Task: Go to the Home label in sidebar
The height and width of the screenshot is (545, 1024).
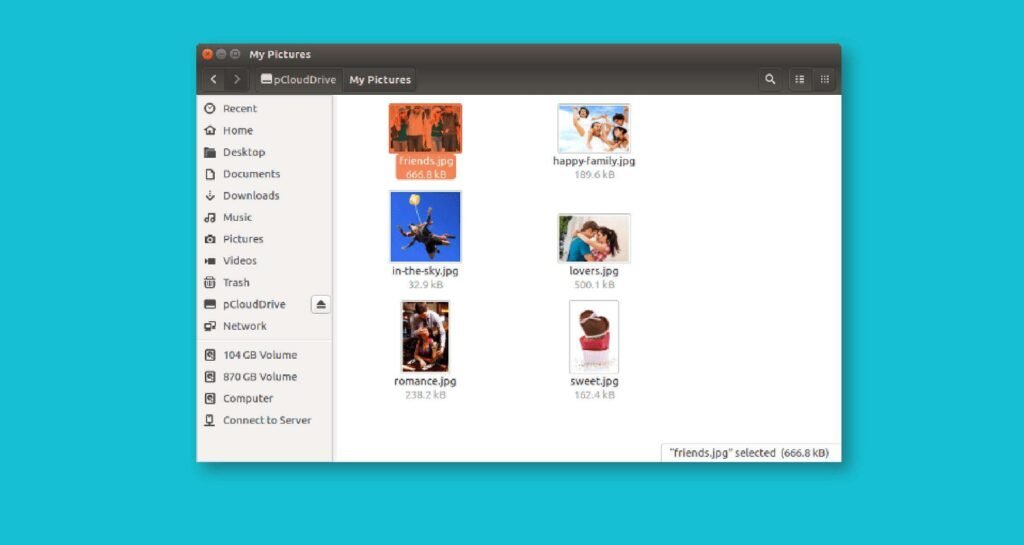Action: 238,131
